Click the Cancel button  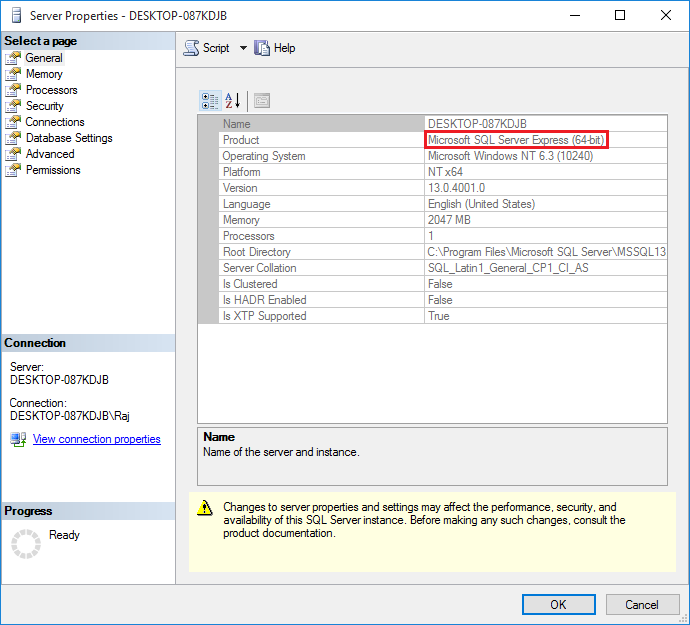tap(642, 604)
